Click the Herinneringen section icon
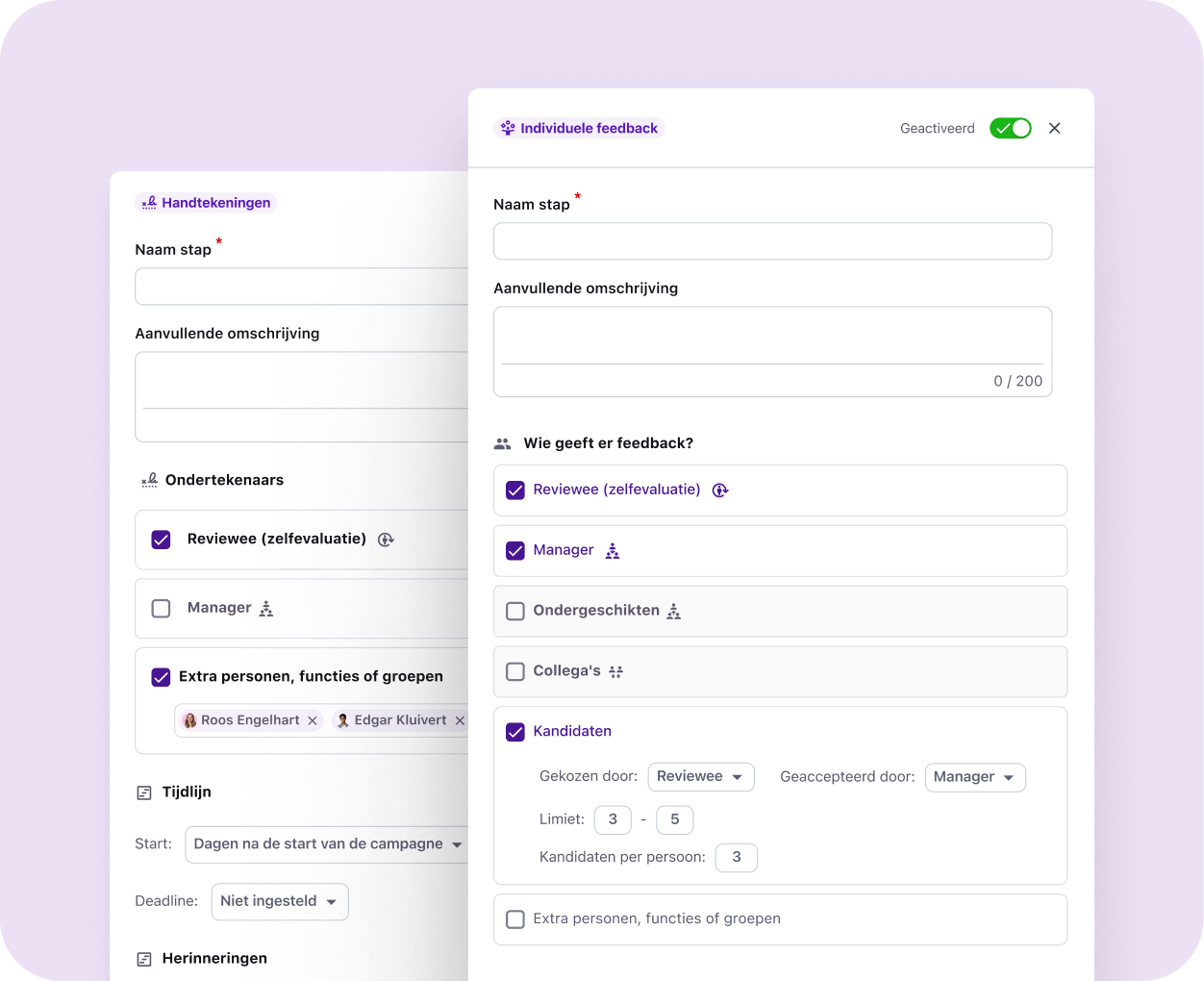 coord(144,959)
